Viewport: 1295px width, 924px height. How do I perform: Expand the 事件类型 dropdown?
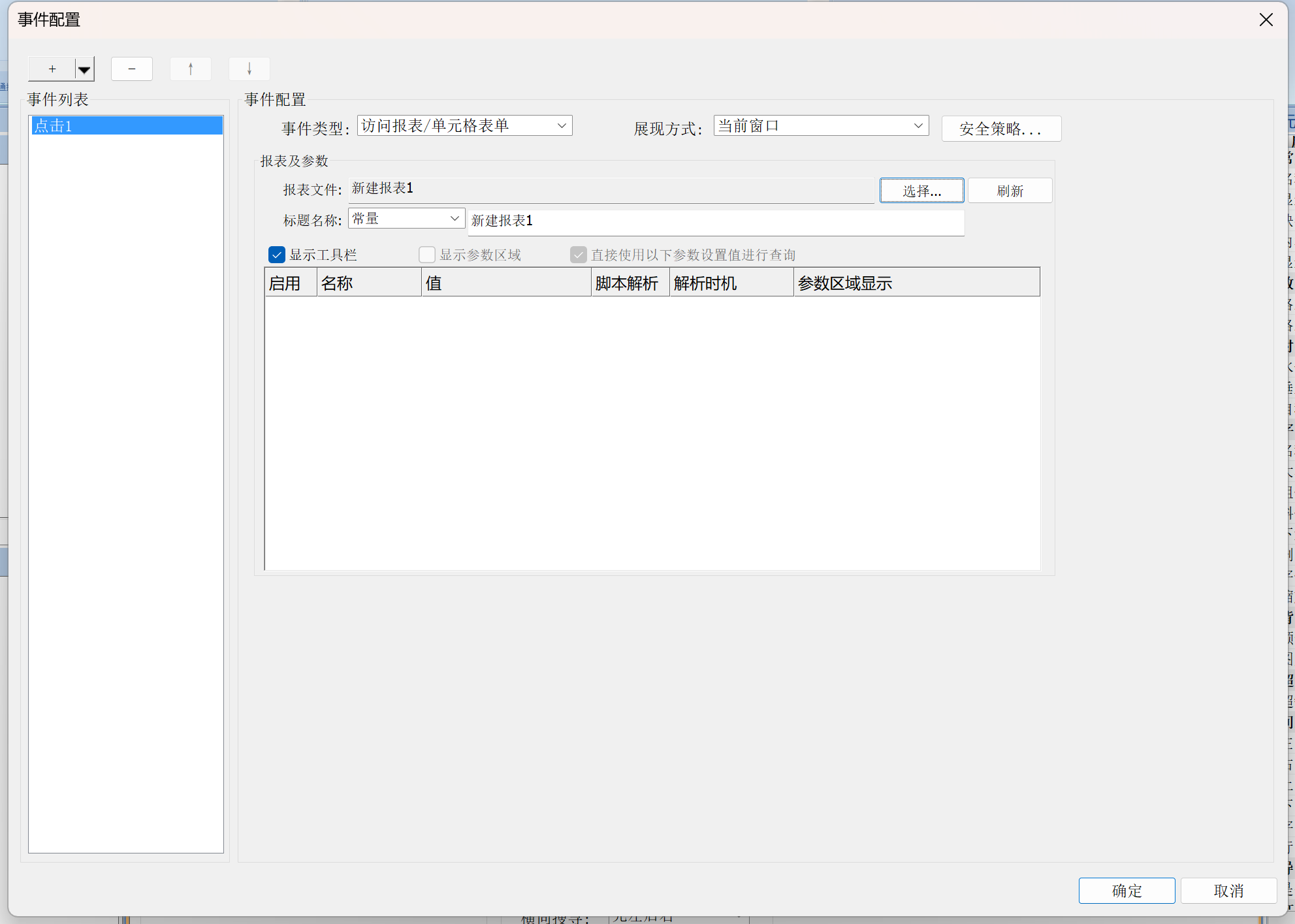tap(561, 125)
